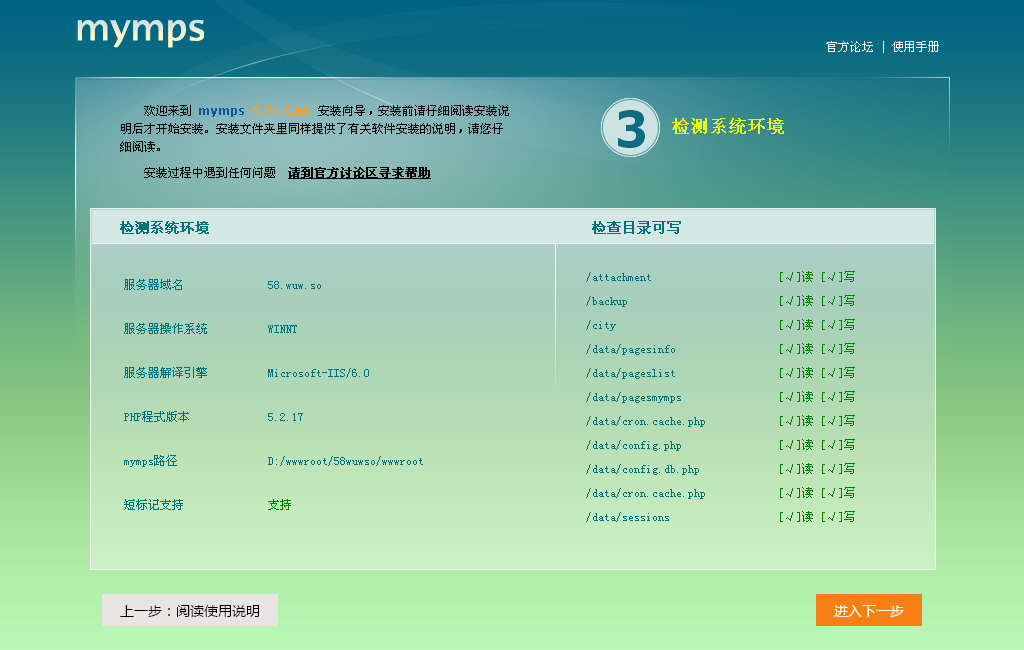Click the step 3 circle badge
1024x650 pixels.
[630, 128]
